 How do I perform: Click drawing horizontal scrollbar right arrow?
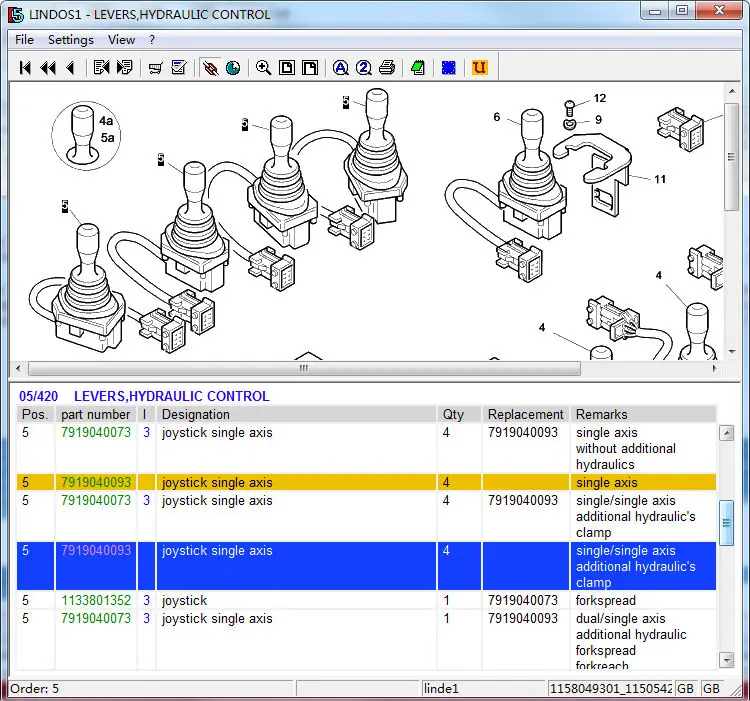click(x=715, y=368)
